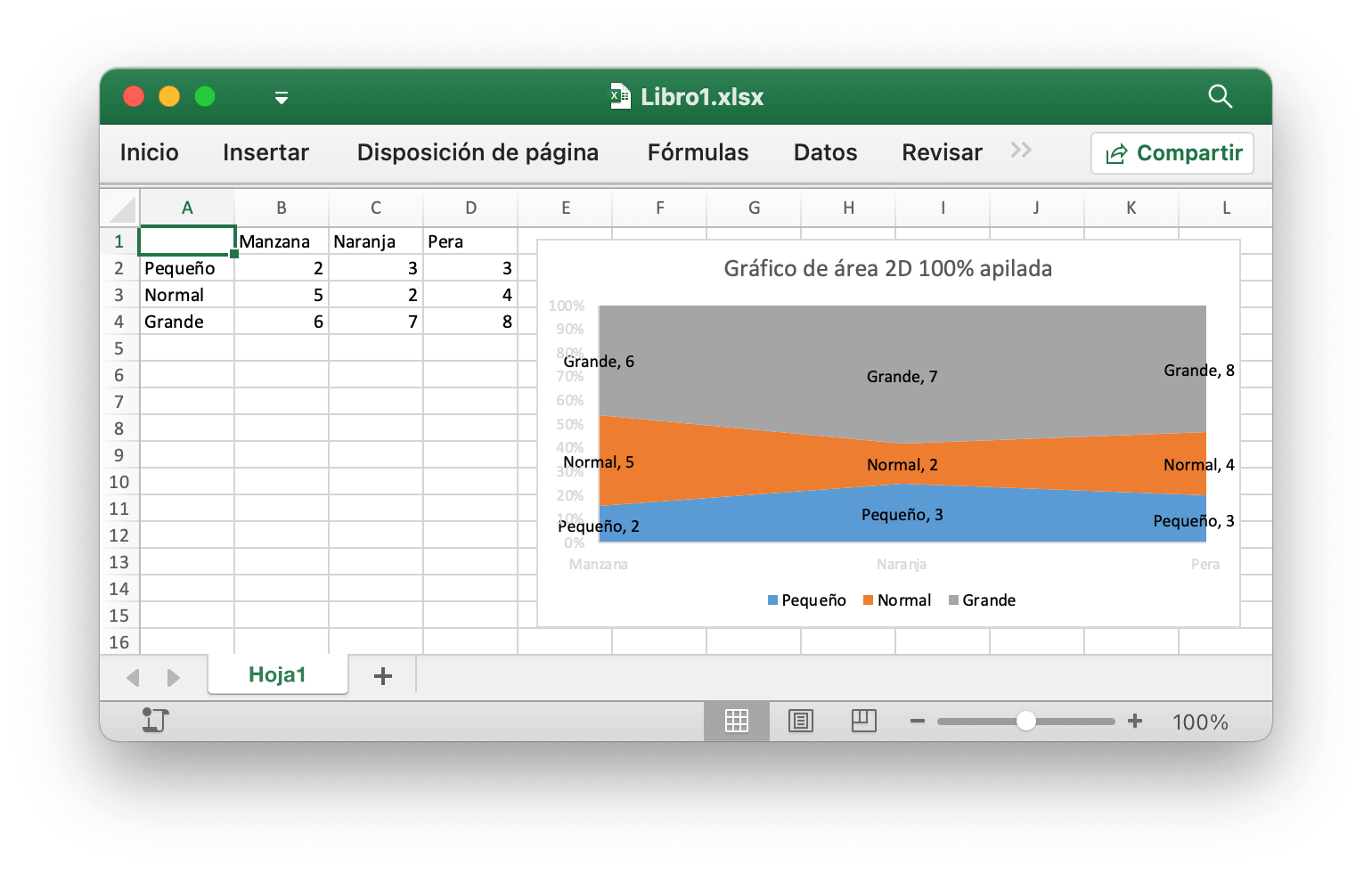Image resolution: width=1372 pixels, height=873 pixels.
Task: Click the Compartir button
Action: pyautogui.click(x=1172, y=152)
